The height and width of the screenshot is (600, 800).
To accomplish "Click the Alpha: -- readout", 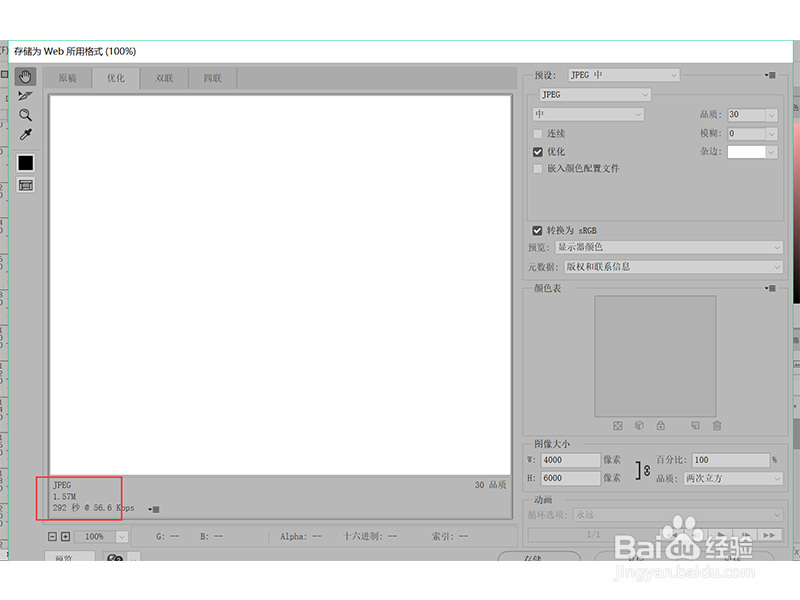I will point(301,537).
